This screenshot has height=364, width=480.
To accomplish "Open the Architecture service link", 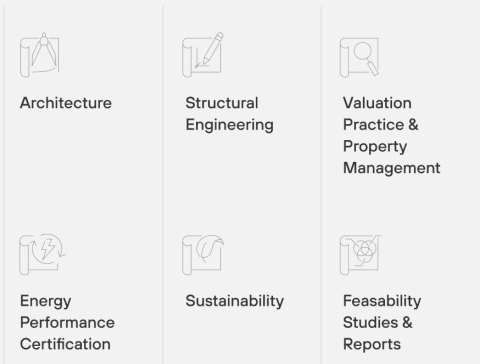I will coord(66,103).
